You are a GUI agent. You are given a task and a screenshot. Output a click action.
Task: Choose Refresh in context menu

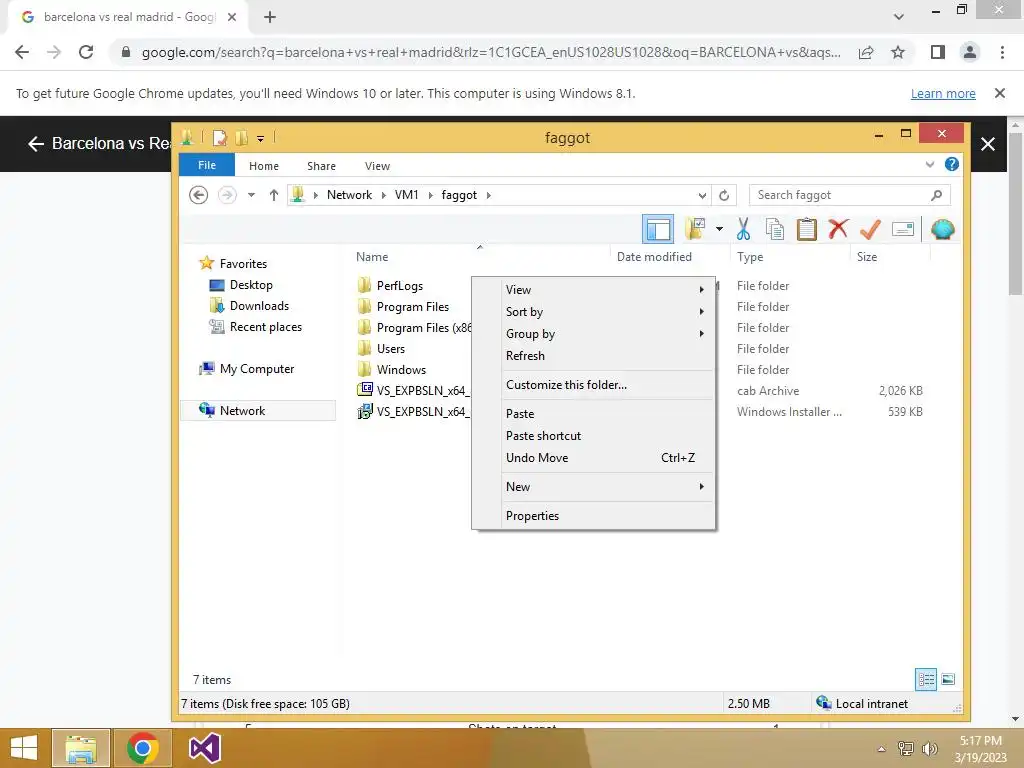(594, 356)
